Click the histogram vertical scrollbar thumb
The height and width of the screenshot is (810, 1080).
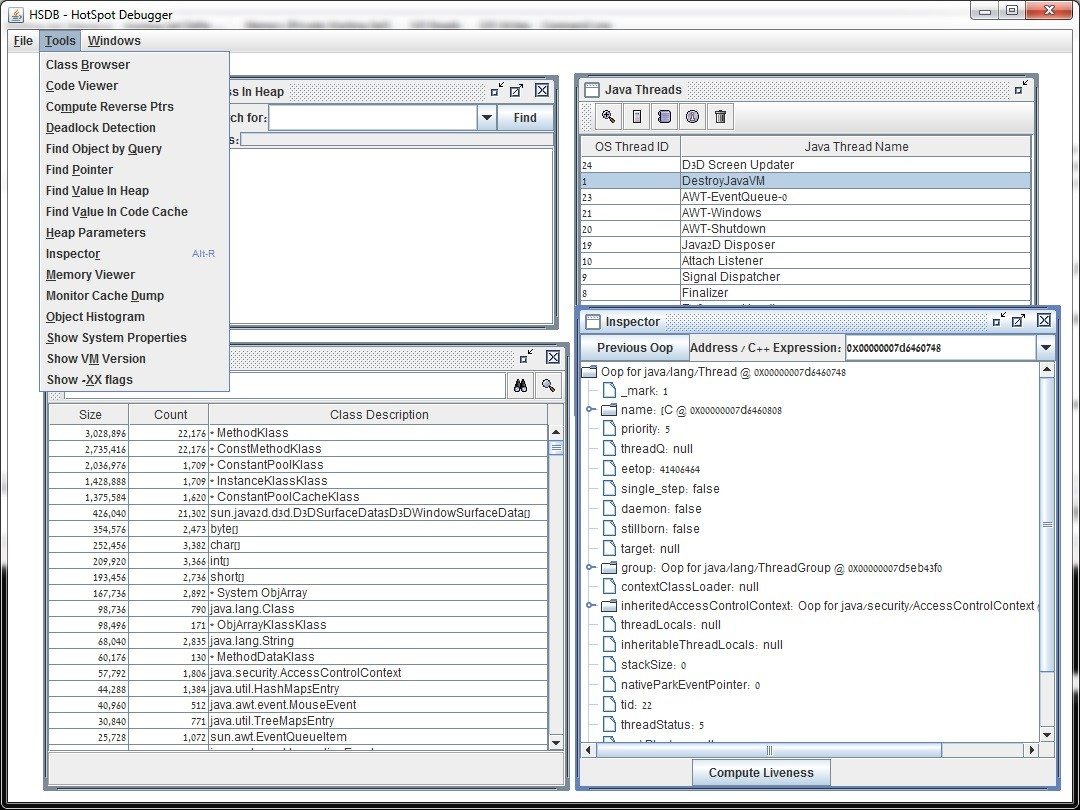pyautogui.click(x=557, y=448)
